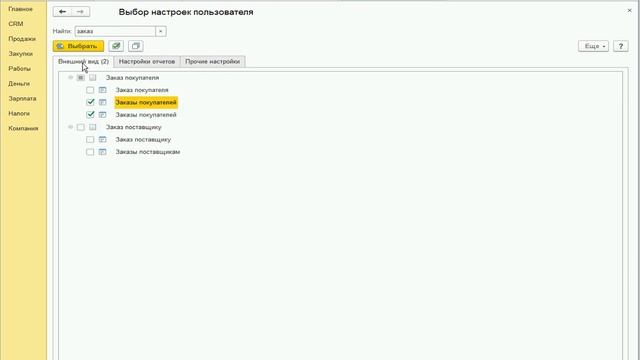Switch to the Внешний вид (2) tab
Viewport: 640px width, 360px height.
(83, 62)
